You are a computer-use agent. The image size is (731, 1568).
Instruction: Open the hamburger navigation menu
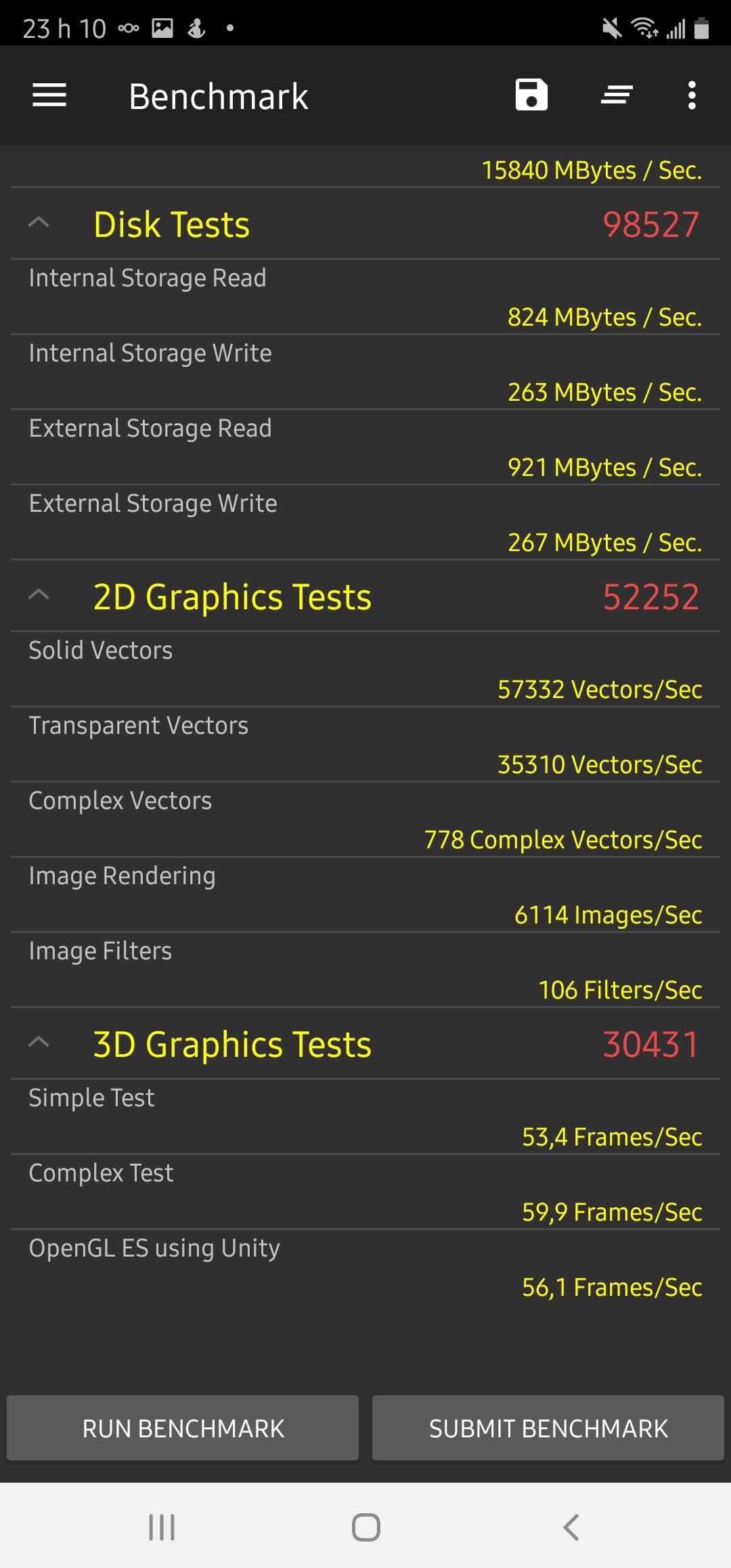(49, 95)
